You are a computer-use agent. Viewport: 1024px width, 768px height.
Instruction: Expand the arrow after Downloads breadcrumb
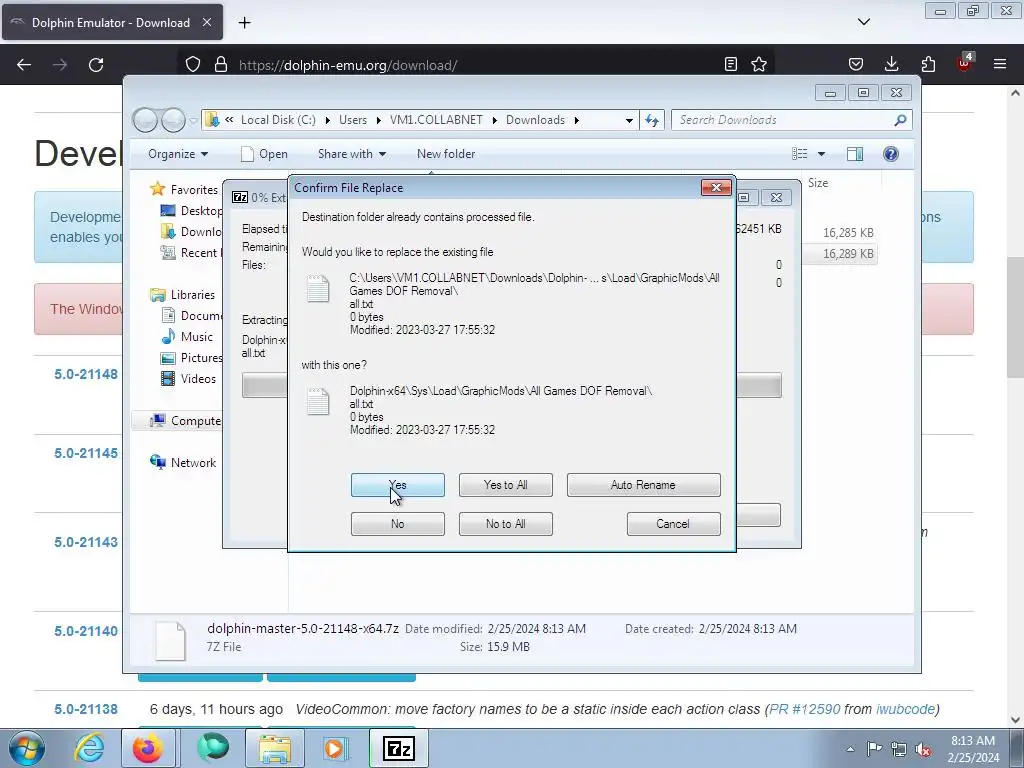point(577,120)
